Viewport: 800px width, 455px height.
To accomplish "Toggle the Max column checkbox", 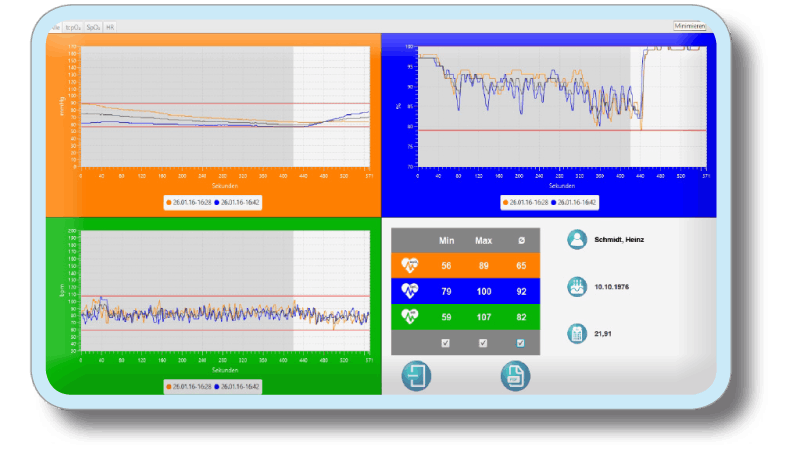I will [483, 343].
